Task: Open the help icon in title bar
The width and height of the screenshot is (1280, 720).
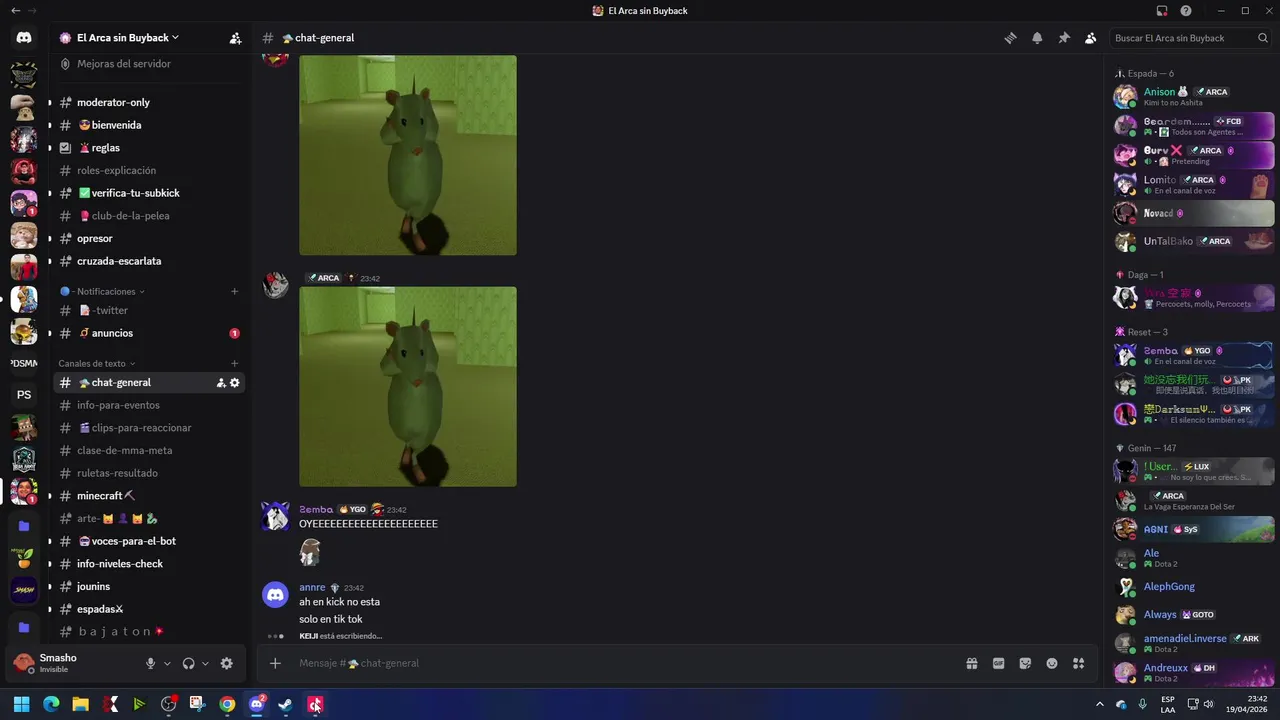Action: 1186,11
